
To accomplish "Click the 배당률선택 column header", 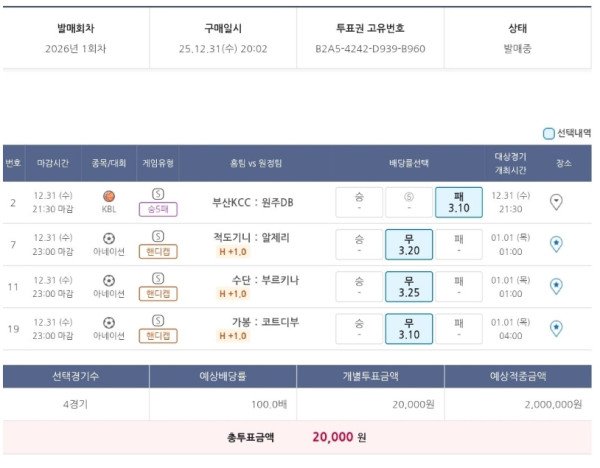I will point(409,162).
